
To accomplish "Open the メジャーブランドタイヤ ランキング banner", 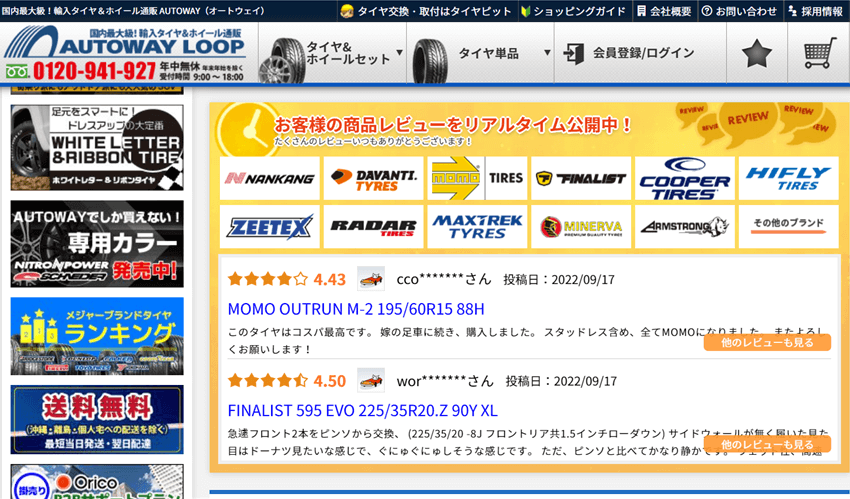I will click(x=97, y=336).
